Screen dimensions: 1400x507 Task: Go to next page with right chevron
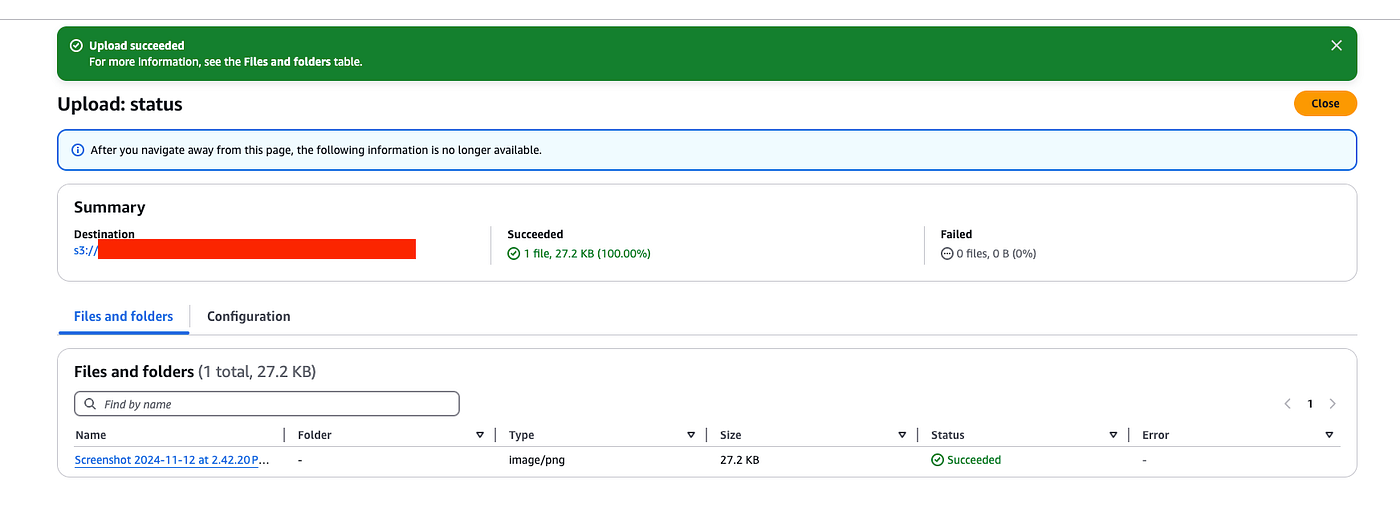[1332, 404]
